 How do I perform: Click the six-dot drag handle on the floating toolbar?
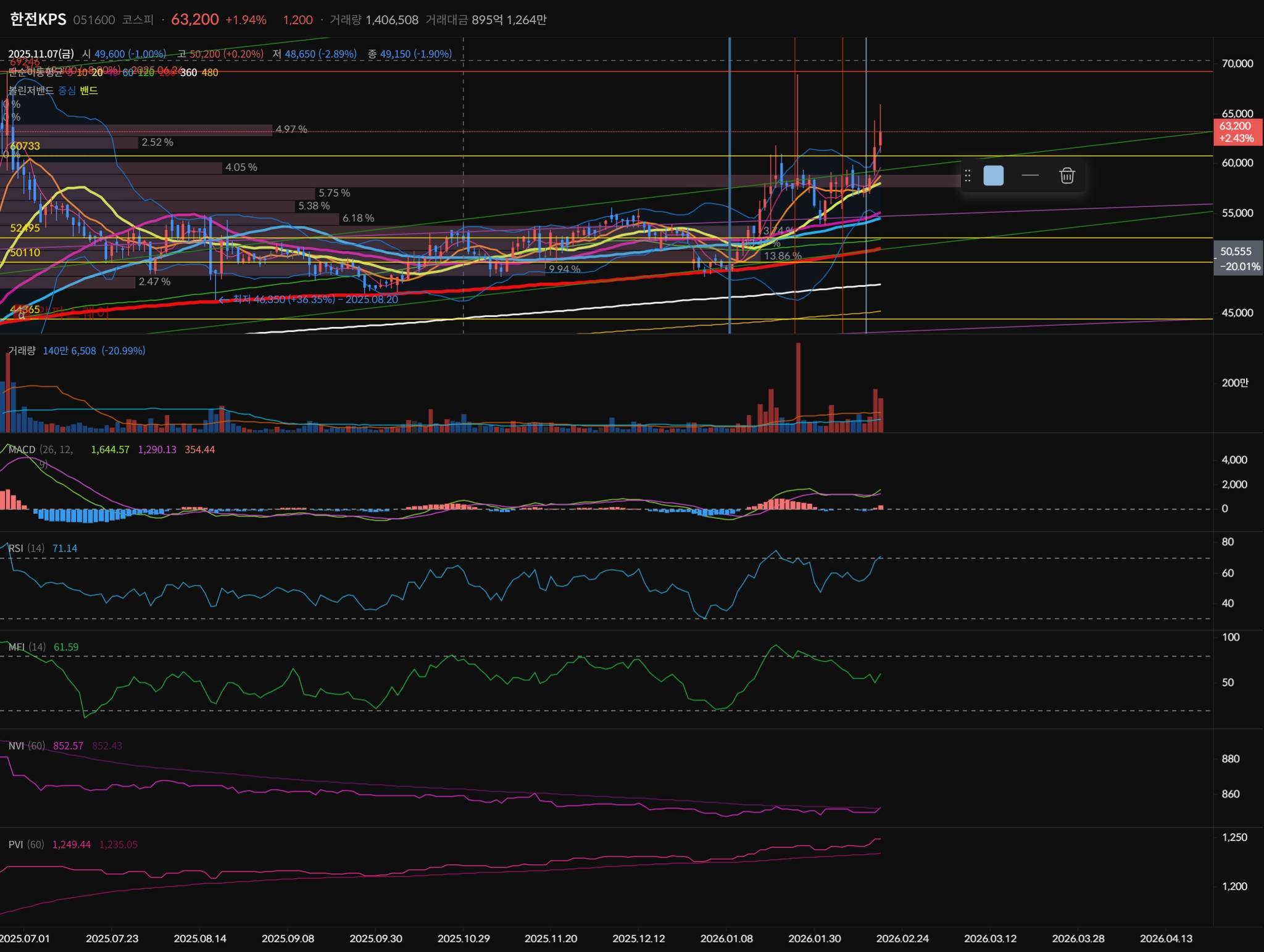[x=968, y=176]
